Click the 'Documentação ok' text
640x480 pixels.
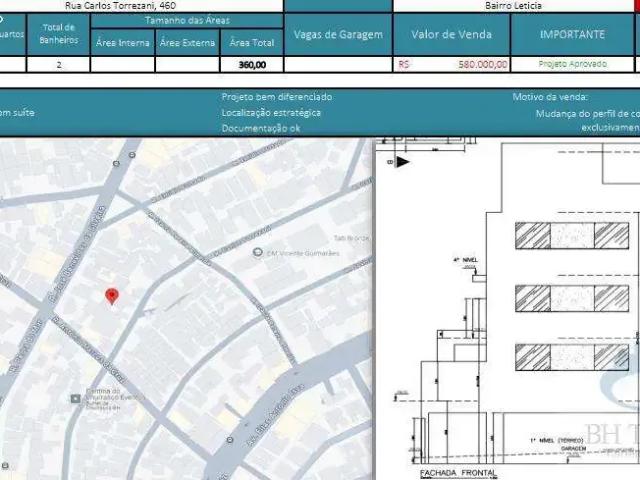point(261,128)
